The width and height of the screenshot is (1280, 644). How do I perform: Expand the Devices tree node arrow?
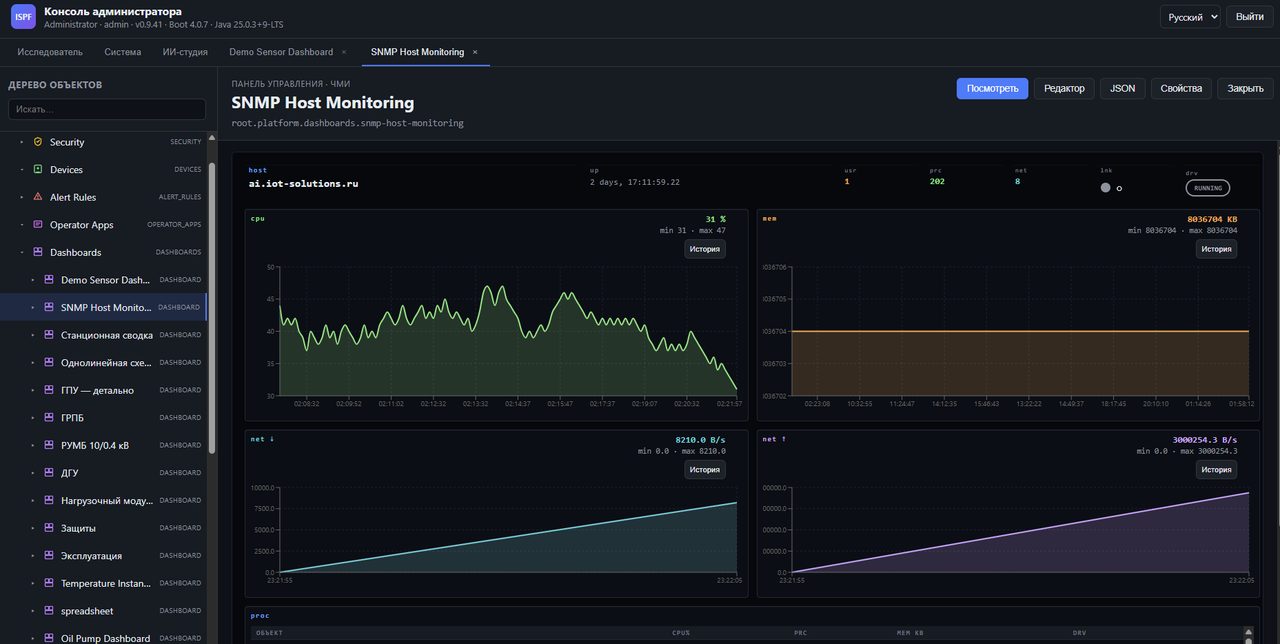(x=21, y=169)
